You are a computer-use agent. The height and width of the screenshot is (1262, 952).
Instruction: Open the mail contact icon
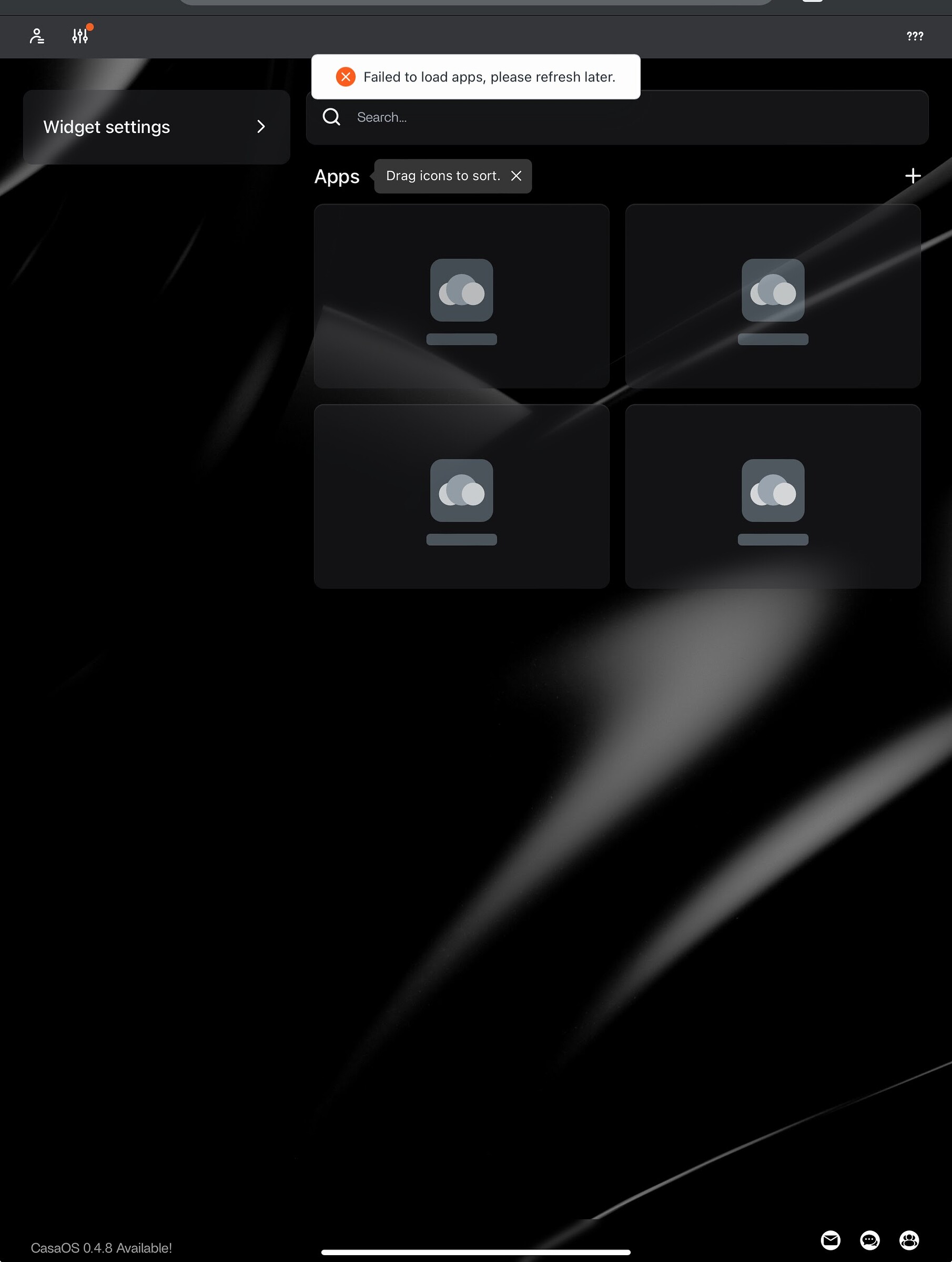click(x=831, y=1240)
